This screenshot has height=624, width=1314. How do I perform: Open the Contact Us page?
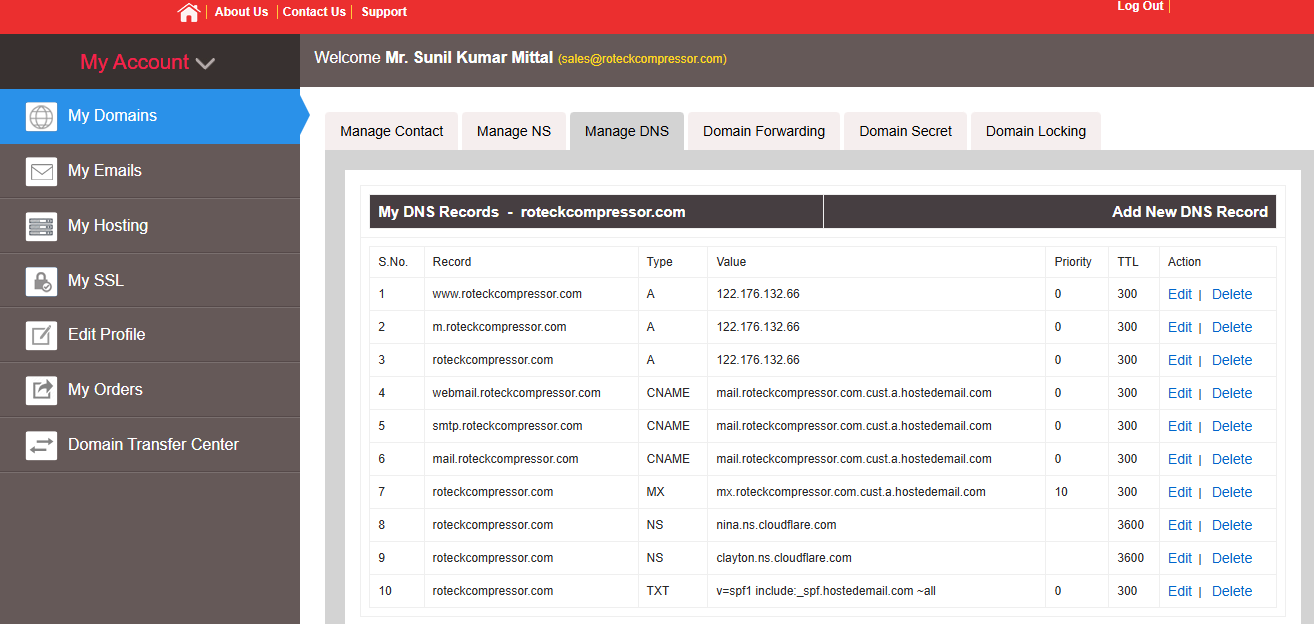(314, 12)
